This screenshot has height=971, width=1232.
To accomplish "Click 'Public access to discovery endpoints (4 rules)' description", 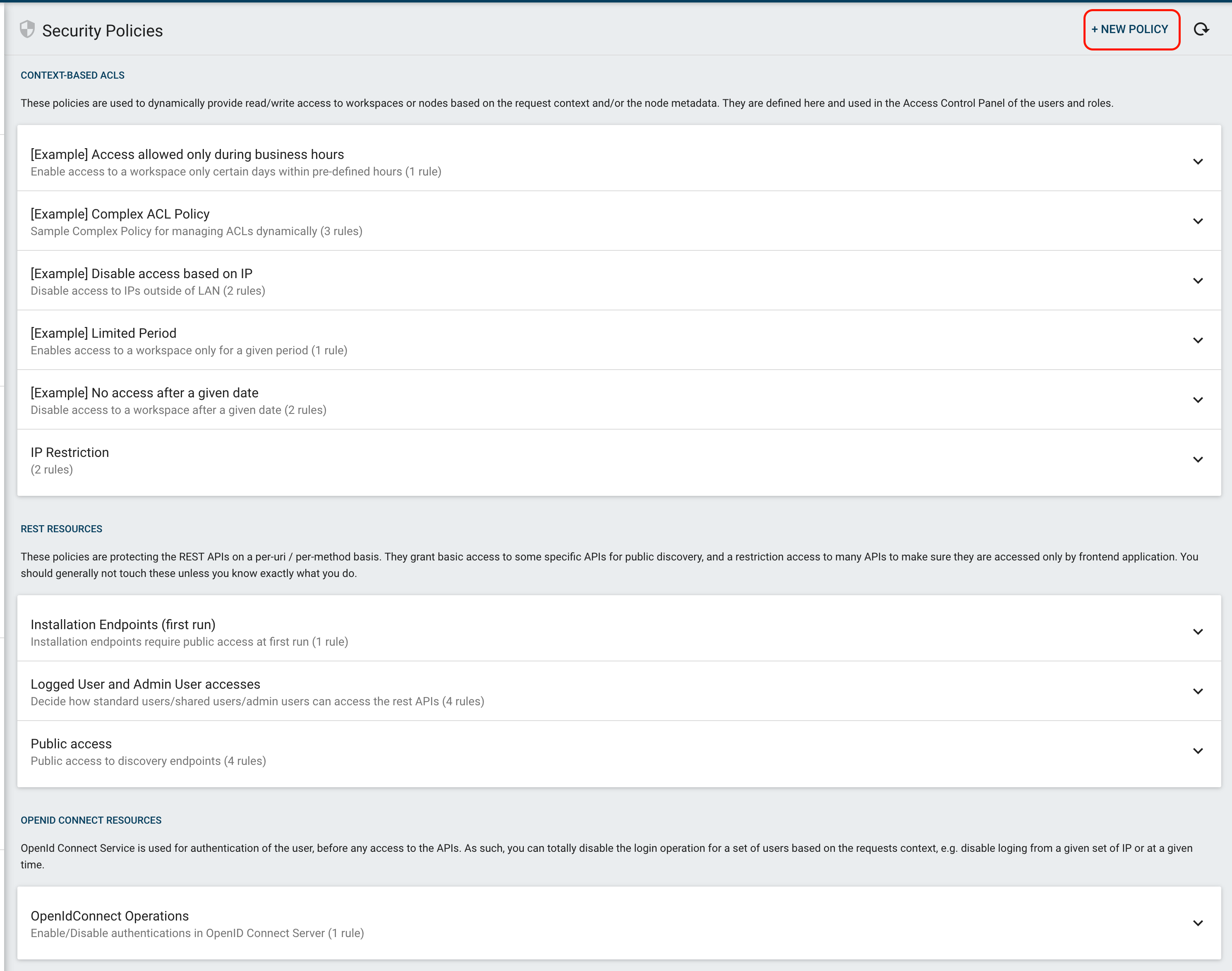I will pyautogui.click(x=149, y=761).
